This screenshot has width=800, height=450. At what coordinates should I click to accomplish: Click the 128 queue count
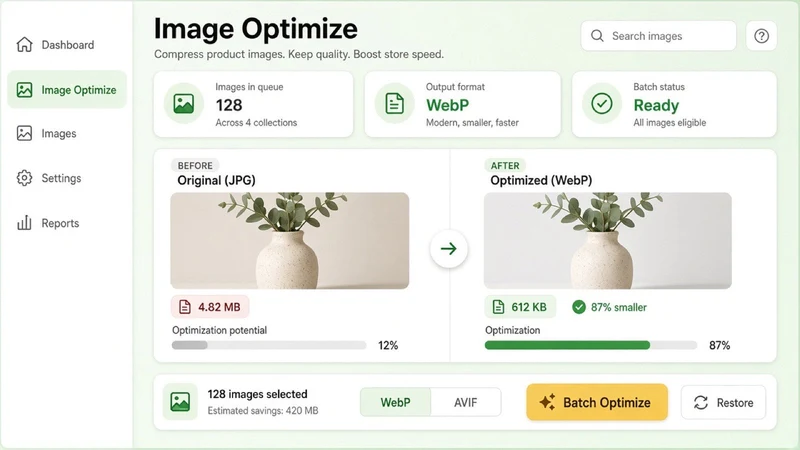point(229,105)
